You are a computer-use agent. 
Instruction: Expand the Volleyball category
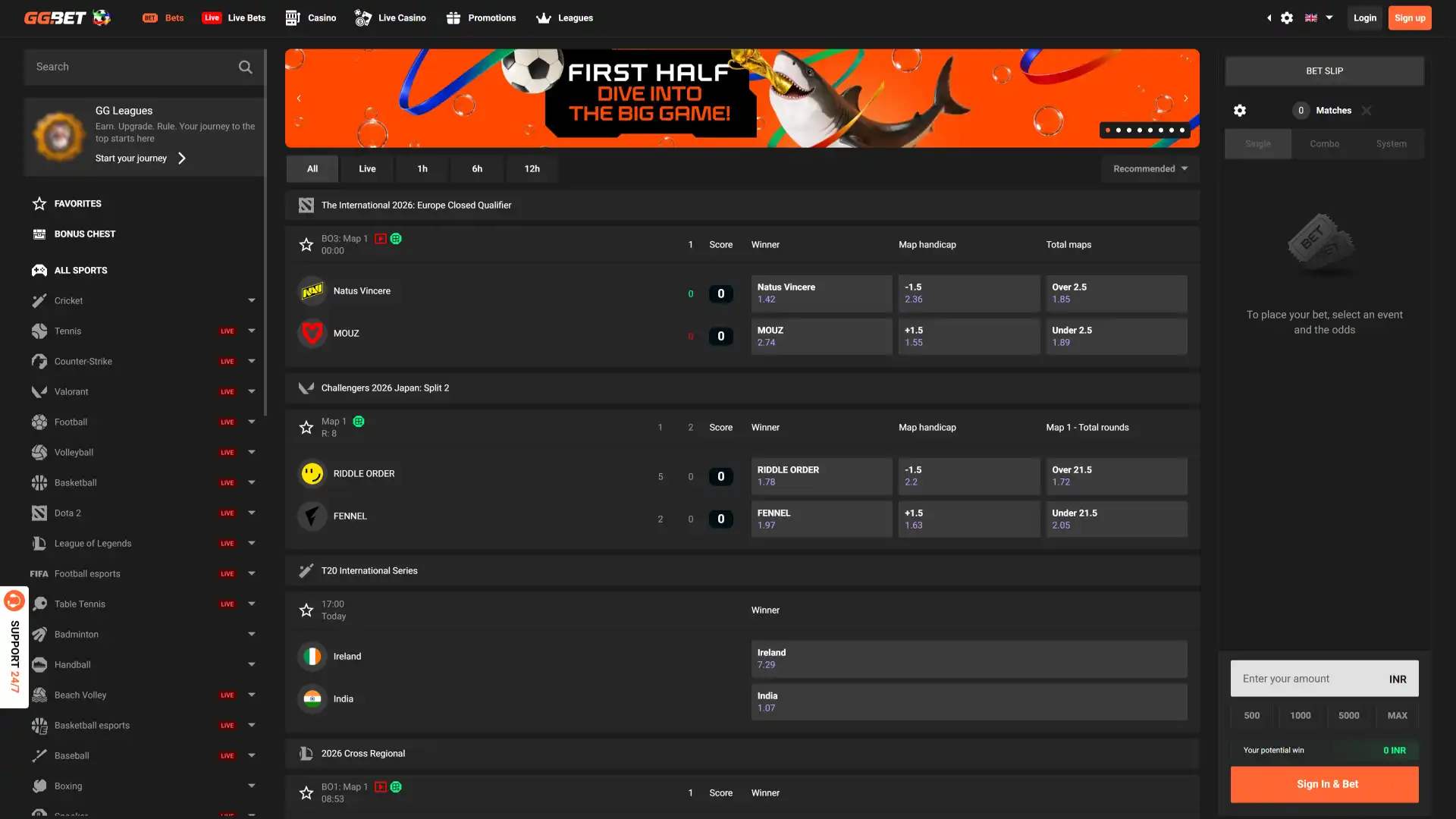[x=252, y=452]
